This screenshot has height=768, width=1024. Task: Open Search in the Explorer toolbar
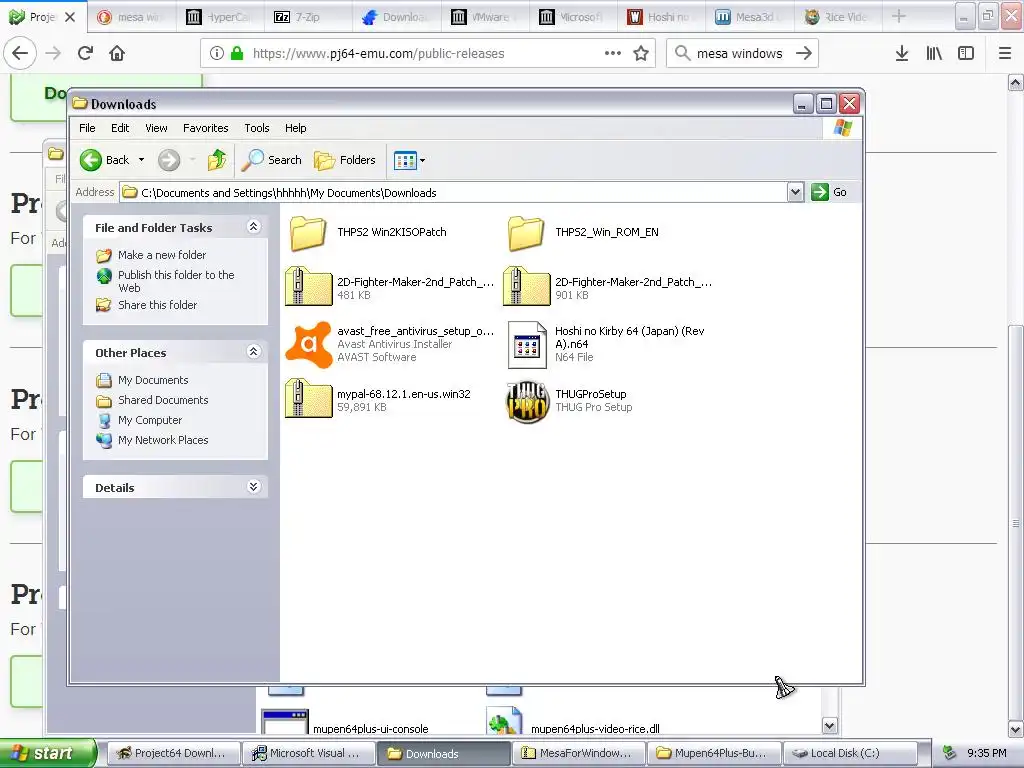pos(271,160)
